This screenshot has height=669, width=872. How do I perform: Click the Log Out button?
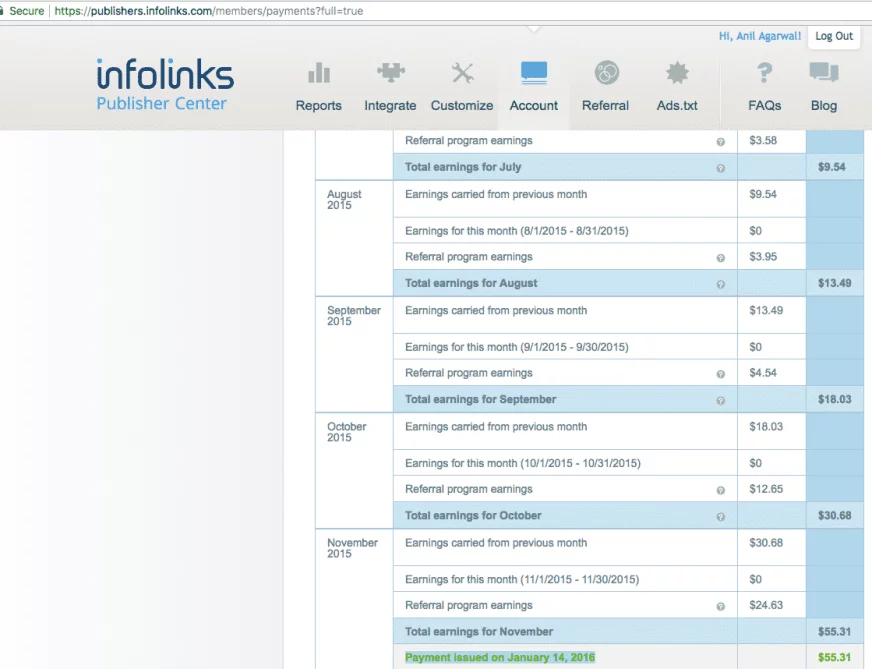[834, 36]
